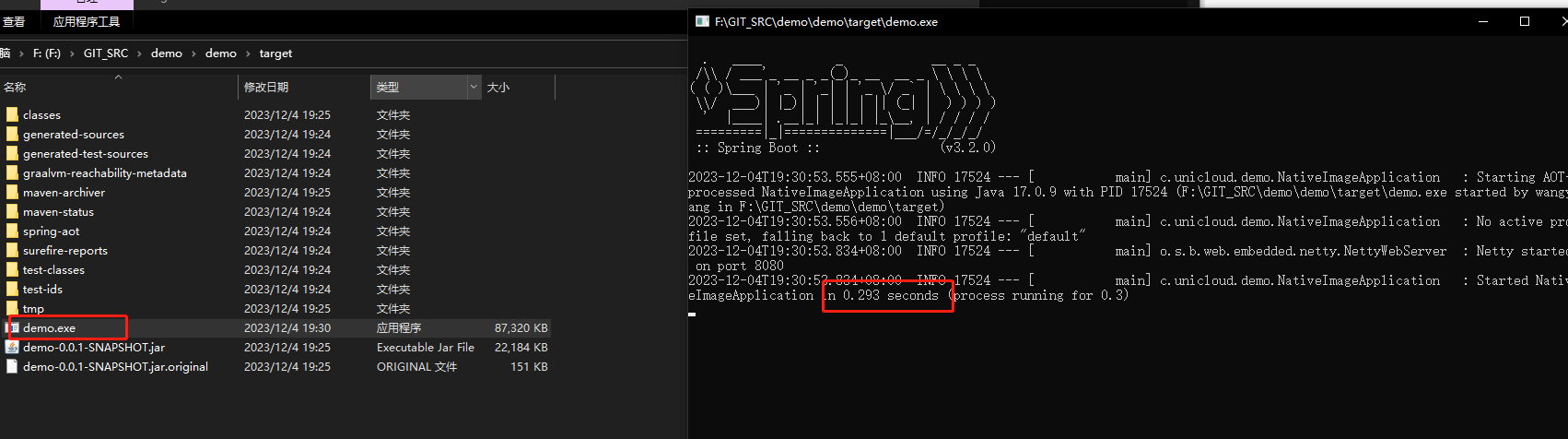The height and width of the screenshot is (439, 1568).
Task: Click the (v3.2.0) version text in console
Action: pos(968,148)
